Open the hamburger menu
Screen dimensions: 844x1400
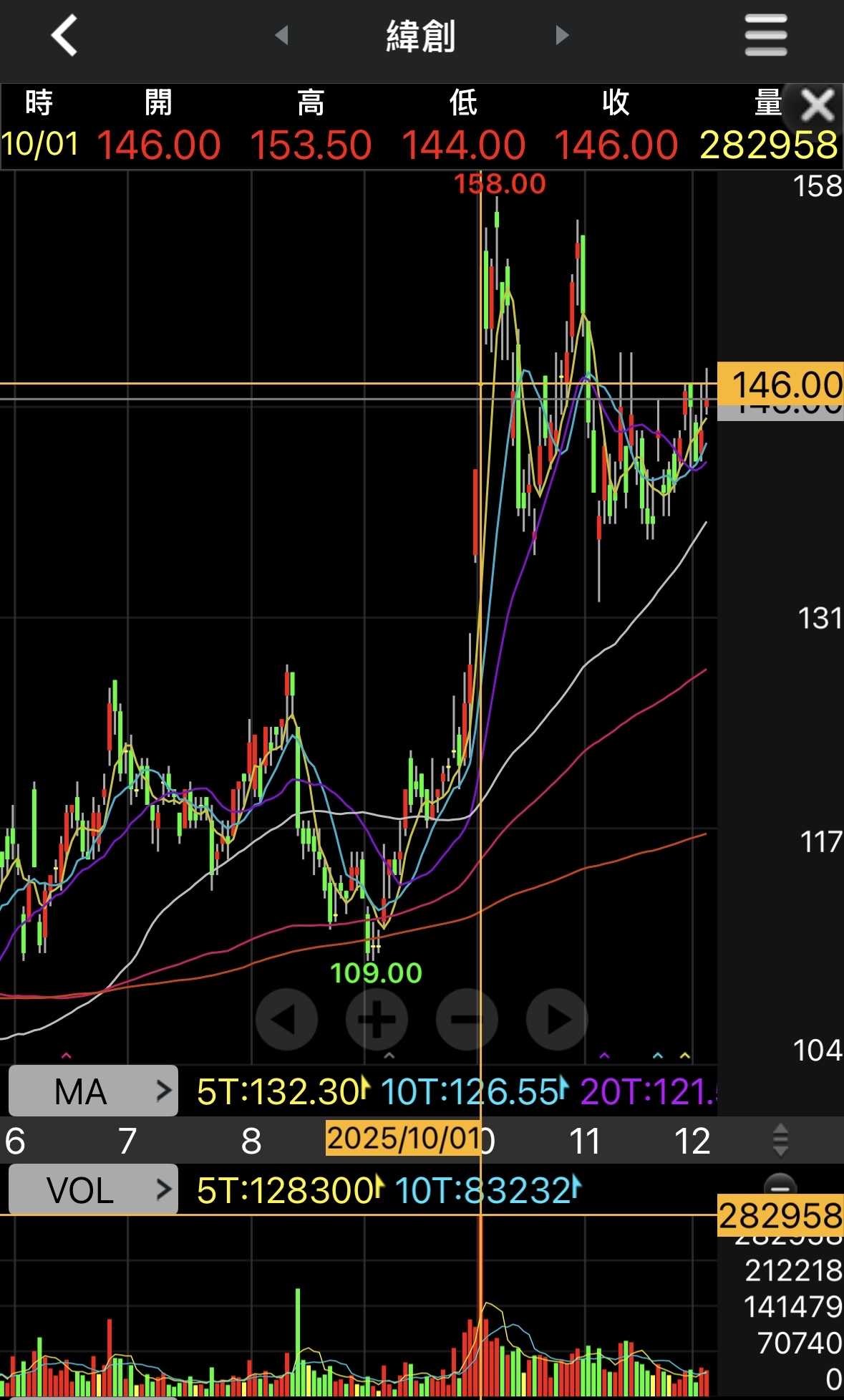click(766, 35)
